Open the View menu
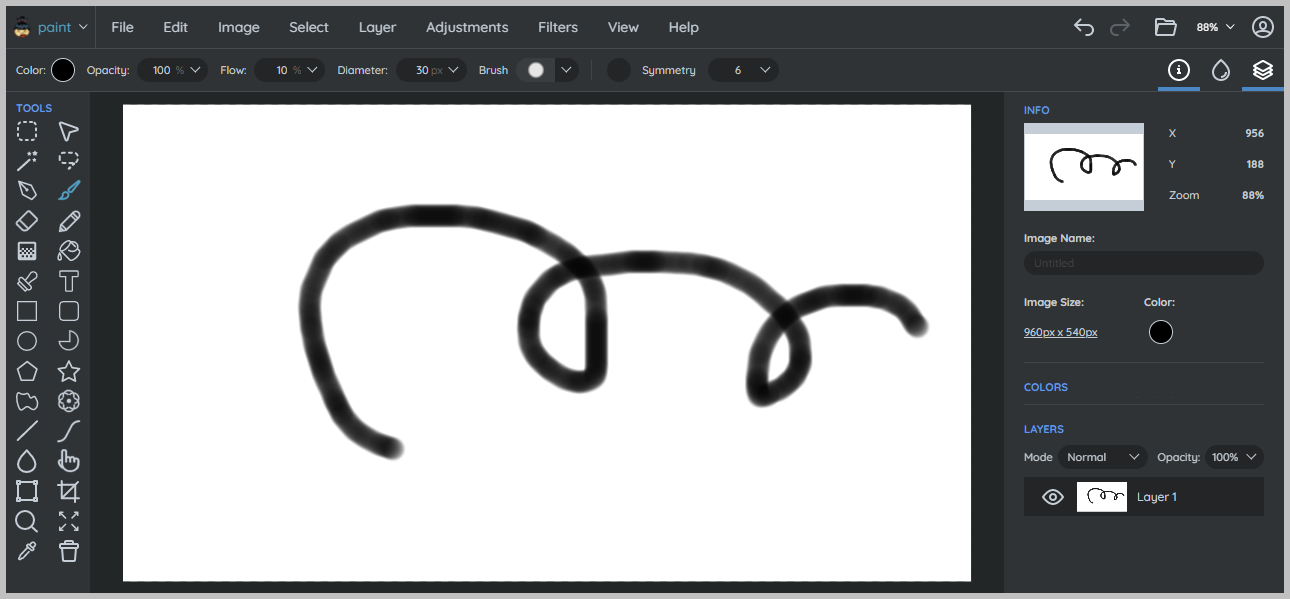The height and width of the screenshot is (599, 1290). [x=623, y=27]
